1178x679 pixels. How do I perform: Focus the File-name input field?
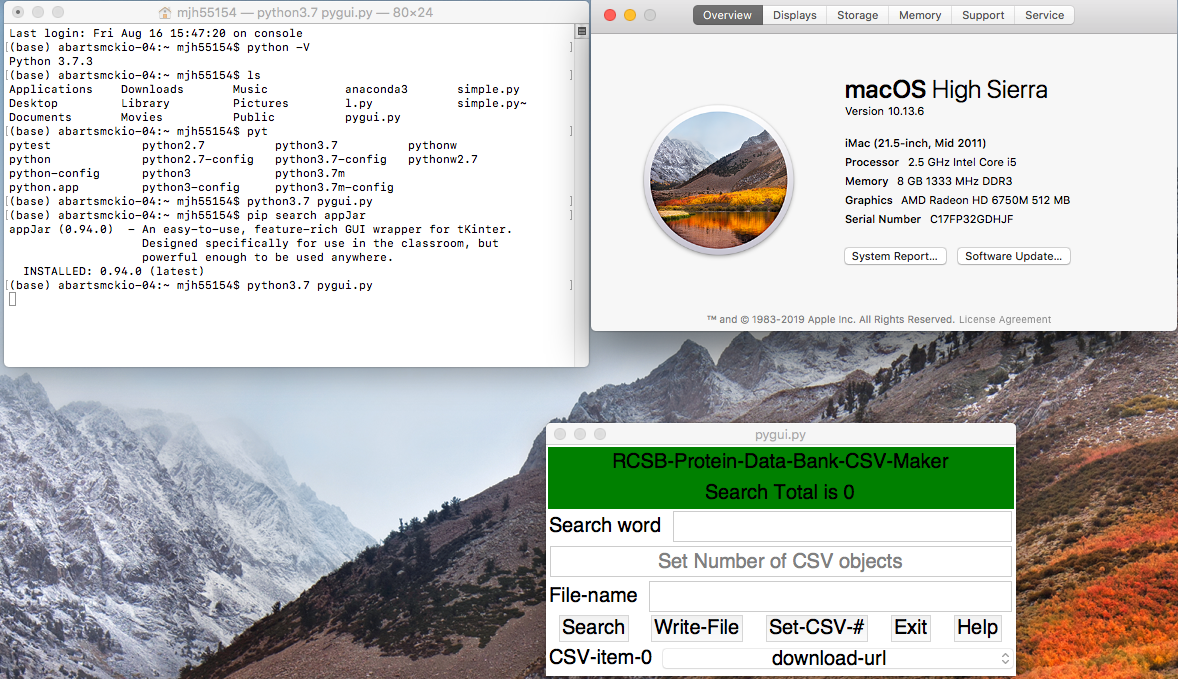(x=830, y=596)
